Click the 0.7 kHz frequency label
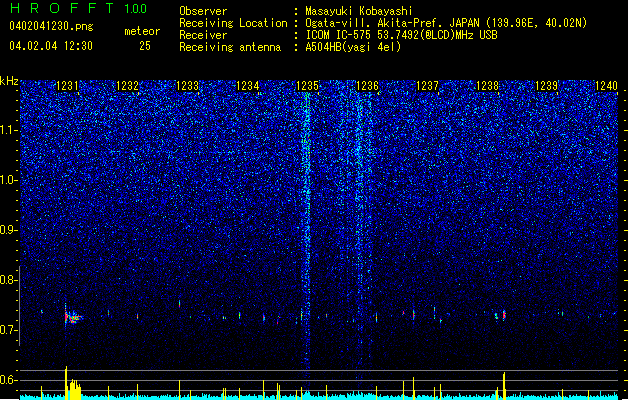Screen dimensions: 629x400 8,330
